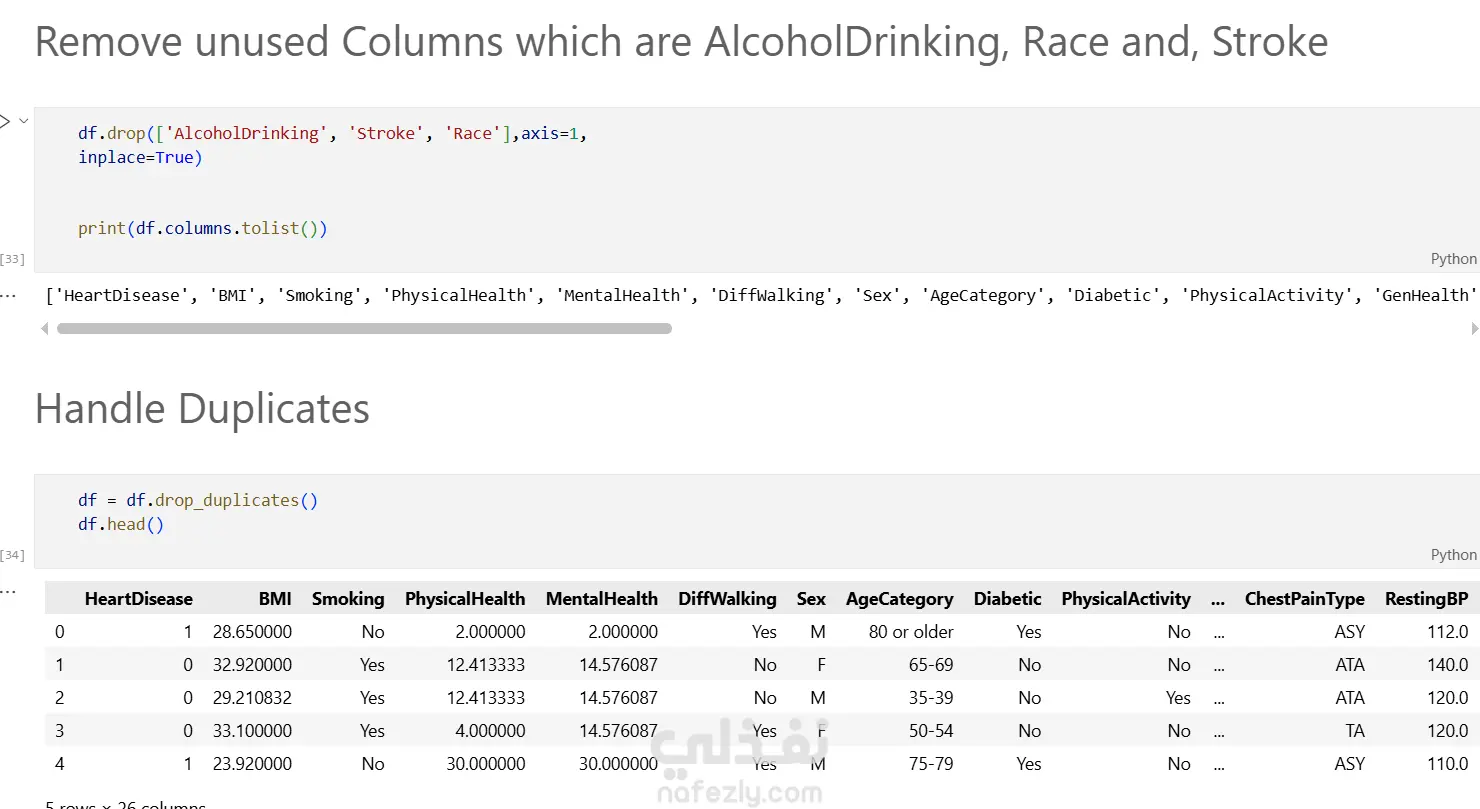
Task: Click right arrow of output horizontal scrollbar
Action: (x=1474, y=328)
